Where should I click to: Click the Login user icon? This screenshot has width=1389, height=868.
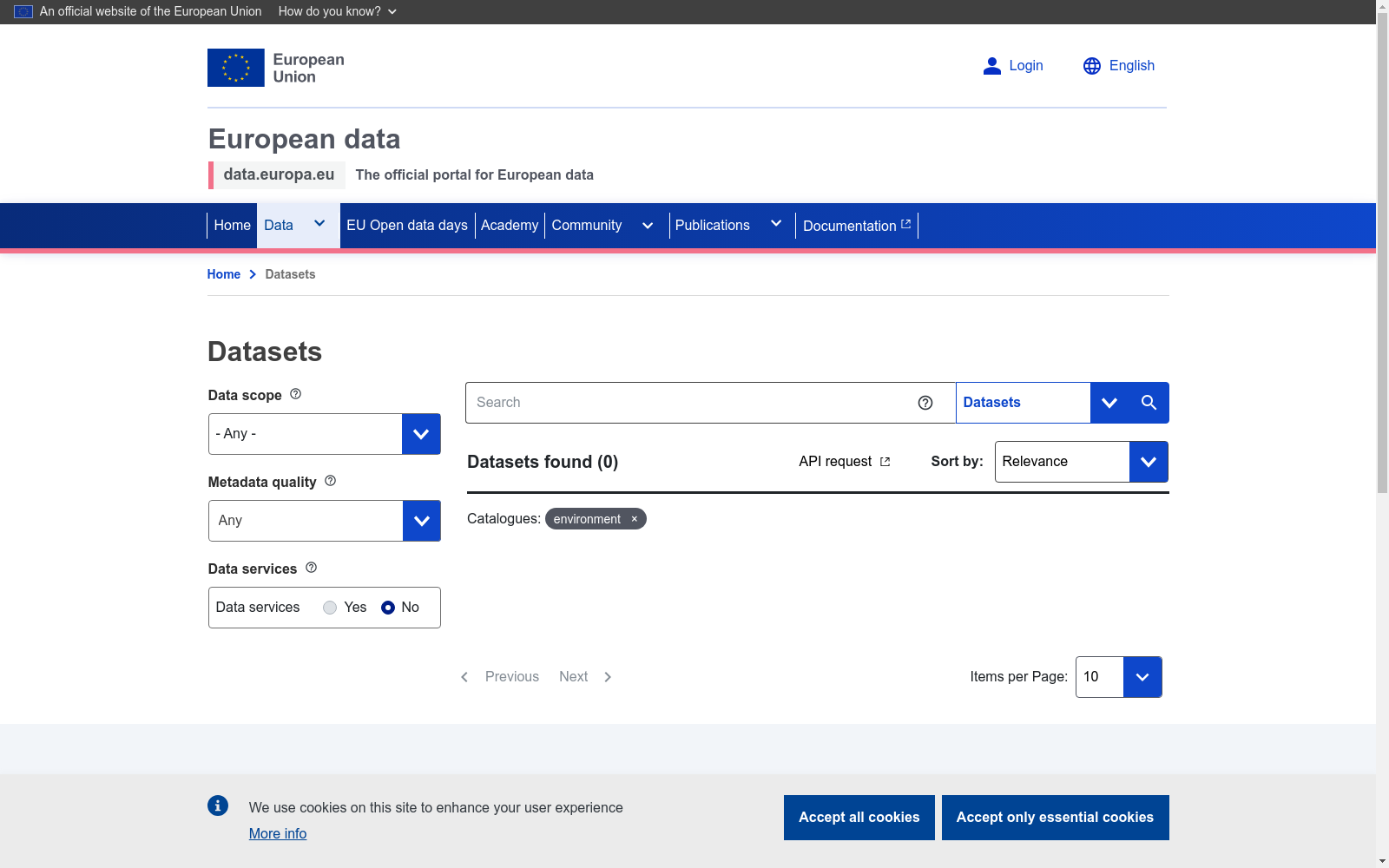pyautogui.click(x=991, y=66)
